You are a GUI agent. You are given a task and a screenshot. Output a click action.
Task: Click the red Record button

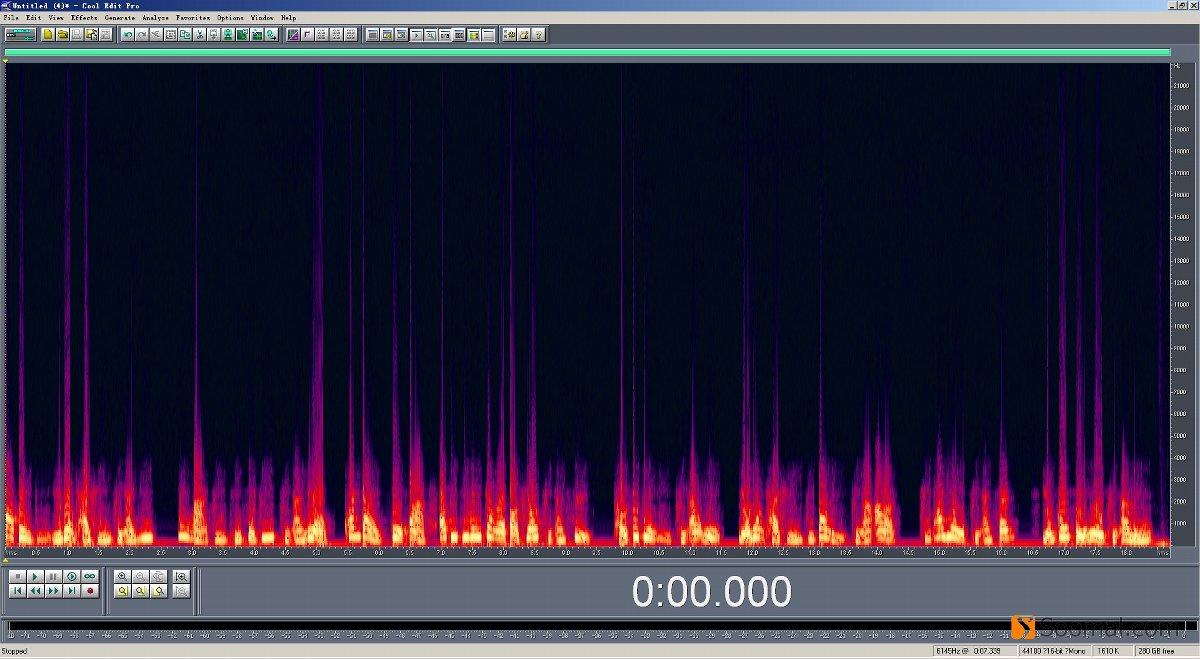[x=89, y=591]
